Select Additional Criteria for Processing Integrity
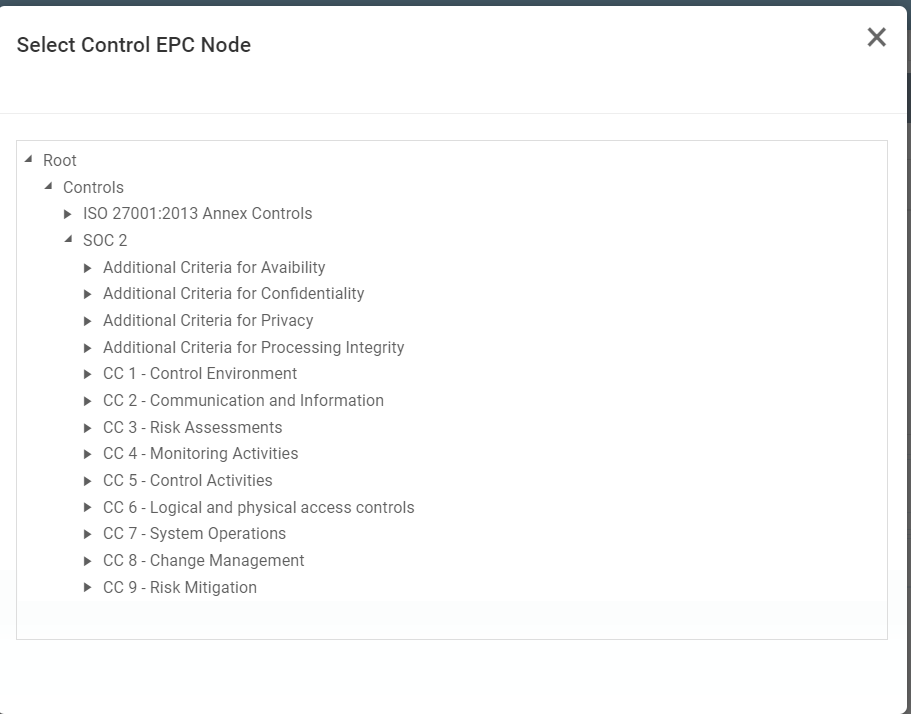 [253, 347]
